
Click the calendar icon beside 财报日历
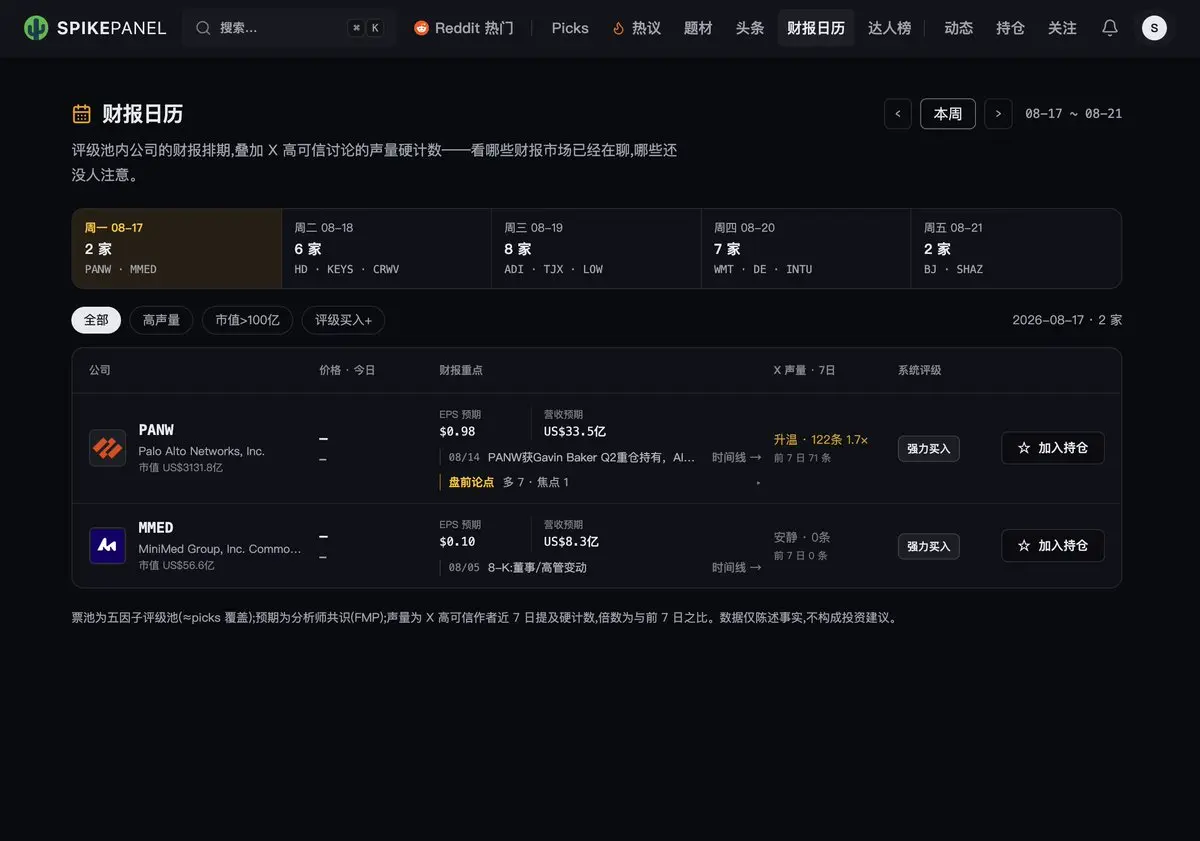[82, 114]
